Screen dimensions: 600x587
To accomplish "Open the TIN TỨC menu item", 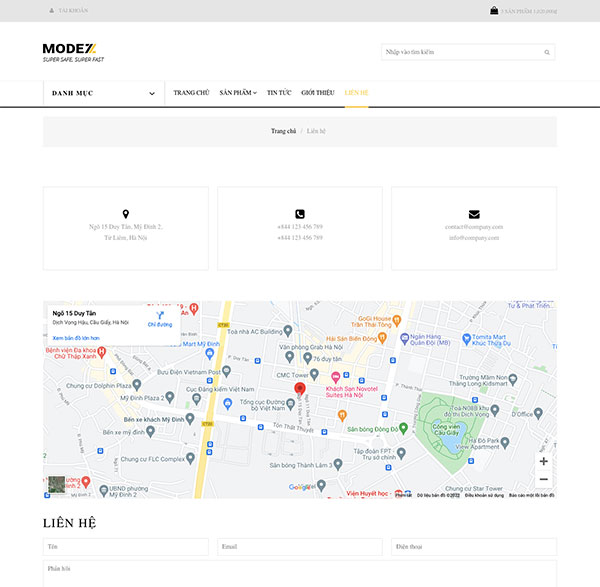I will click(x=279, y=93).
